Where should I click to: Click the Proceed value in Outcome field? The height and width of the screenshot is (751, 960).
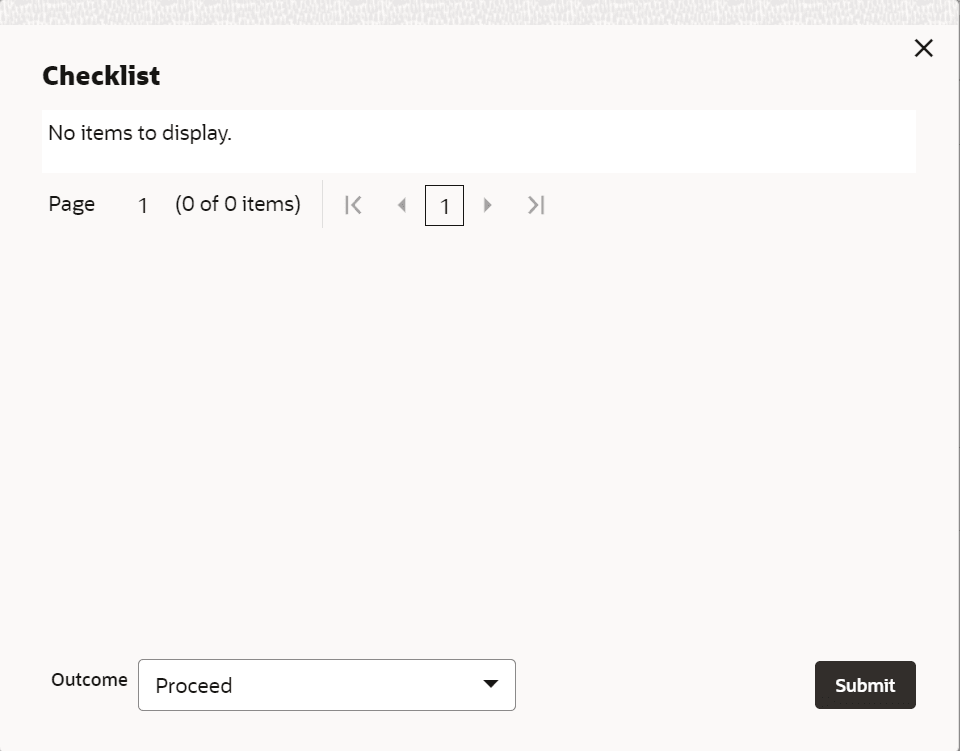(x=194, y=686)
